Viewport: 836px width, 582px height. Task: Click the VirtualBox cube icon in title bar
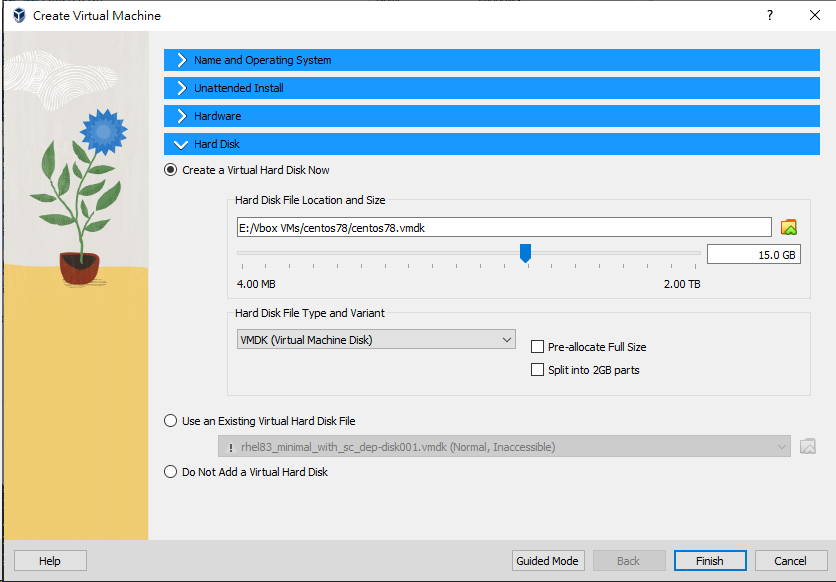(18, 16)
